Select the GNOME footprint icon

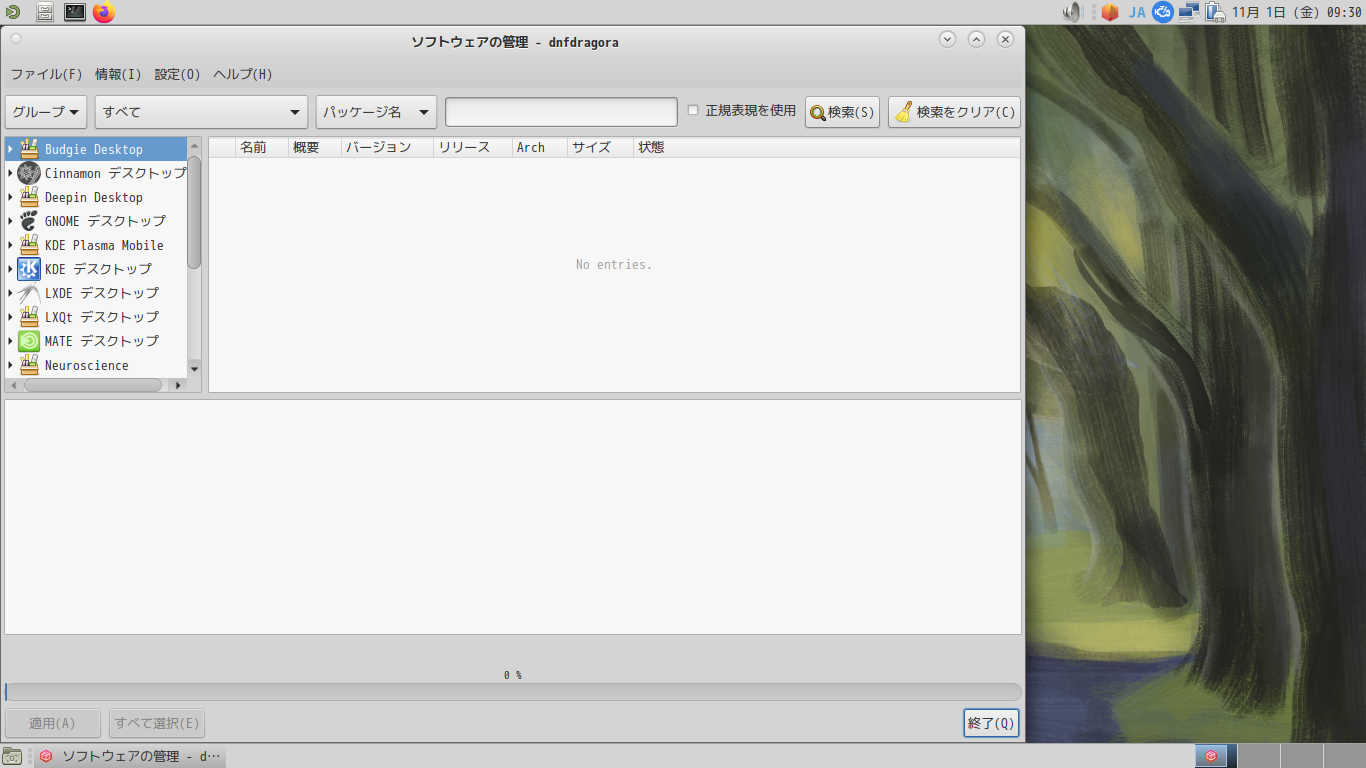(x=28, y=220)
